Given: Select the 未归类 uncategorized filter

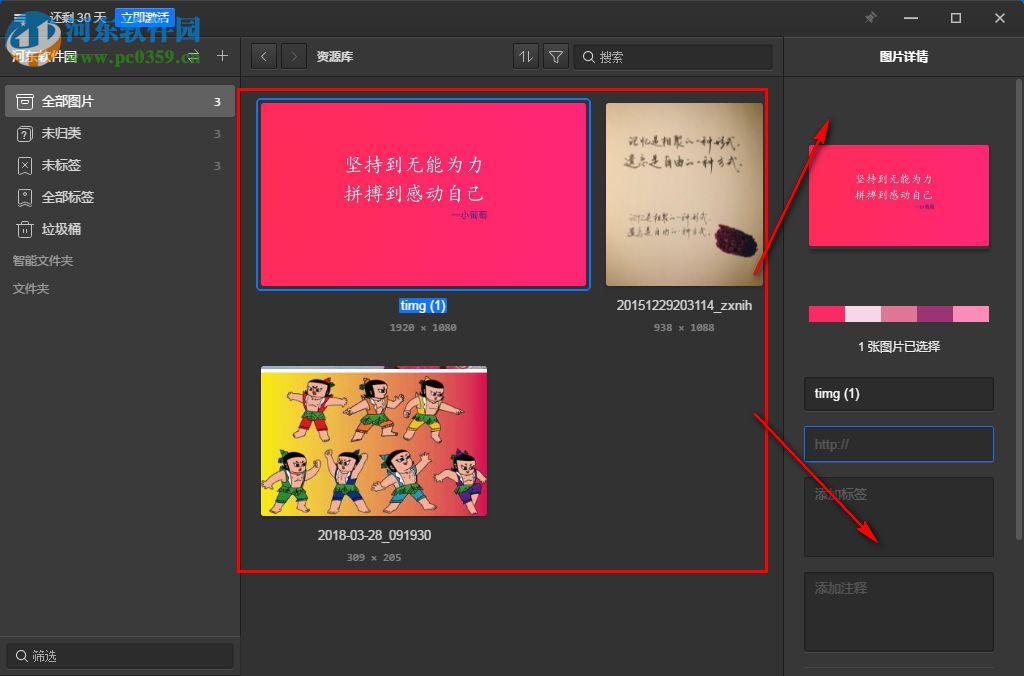Looking at the screenshot, I should pos(59,133).
